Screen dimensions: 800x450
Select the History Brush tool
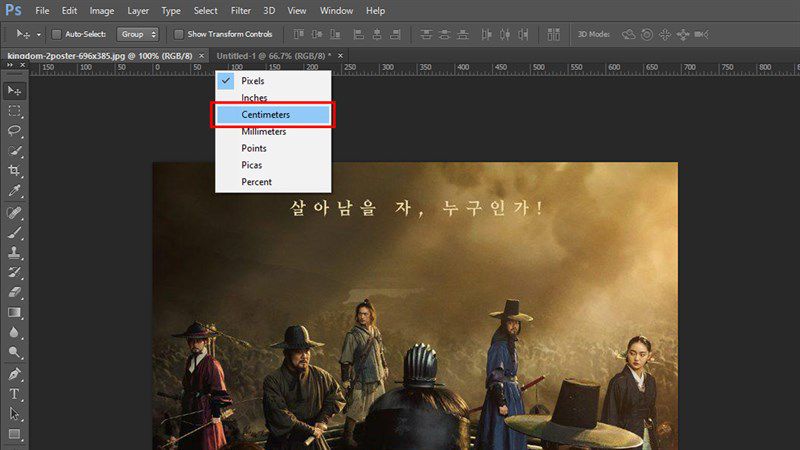tap(14, 272)
